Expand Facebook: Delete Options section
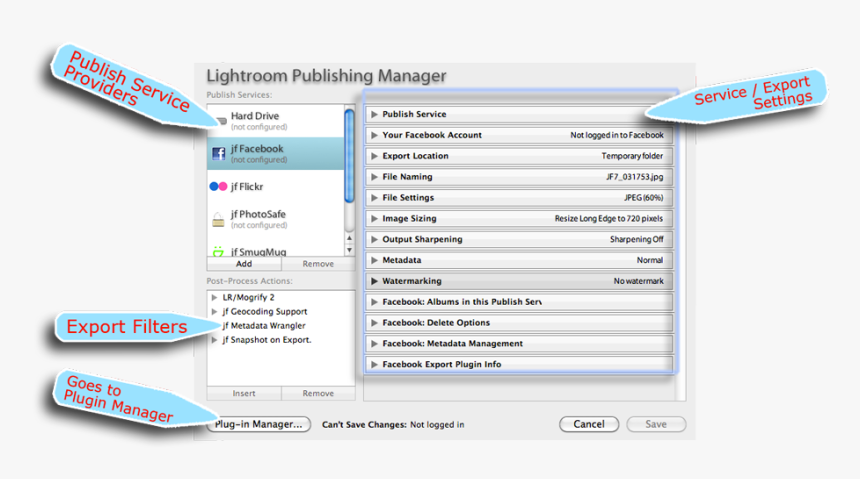860x479 pixels. (374, 323)
